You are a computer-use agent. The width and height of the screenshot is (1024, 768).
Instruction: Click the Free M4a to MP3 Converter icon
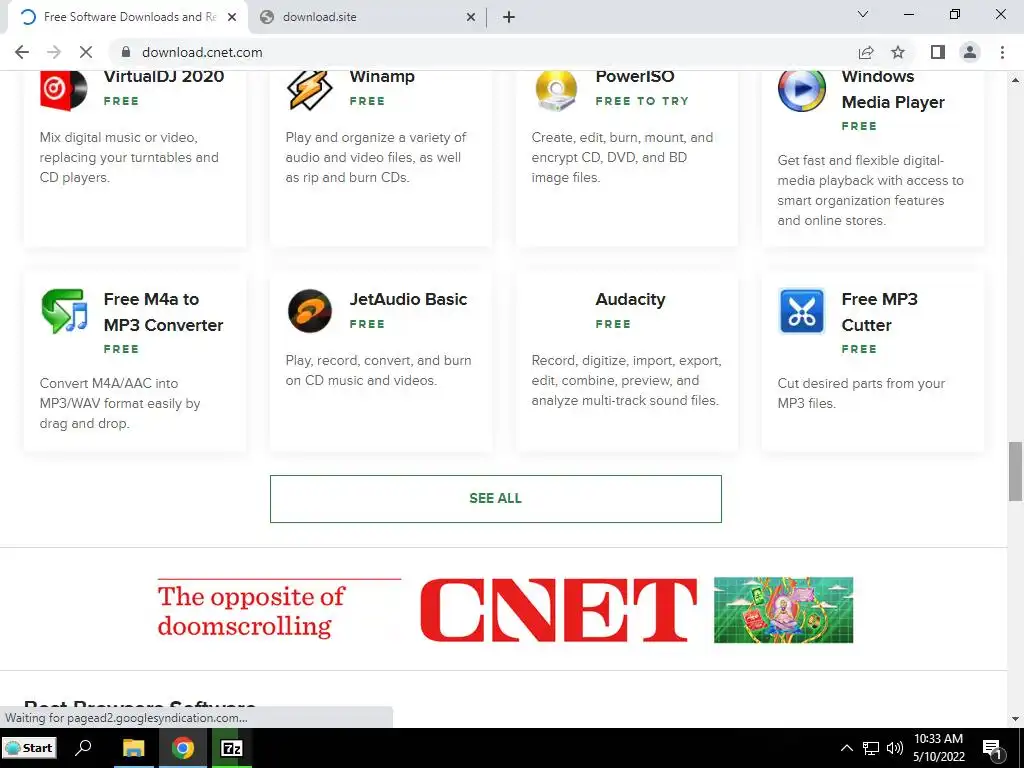coord(64,312)
